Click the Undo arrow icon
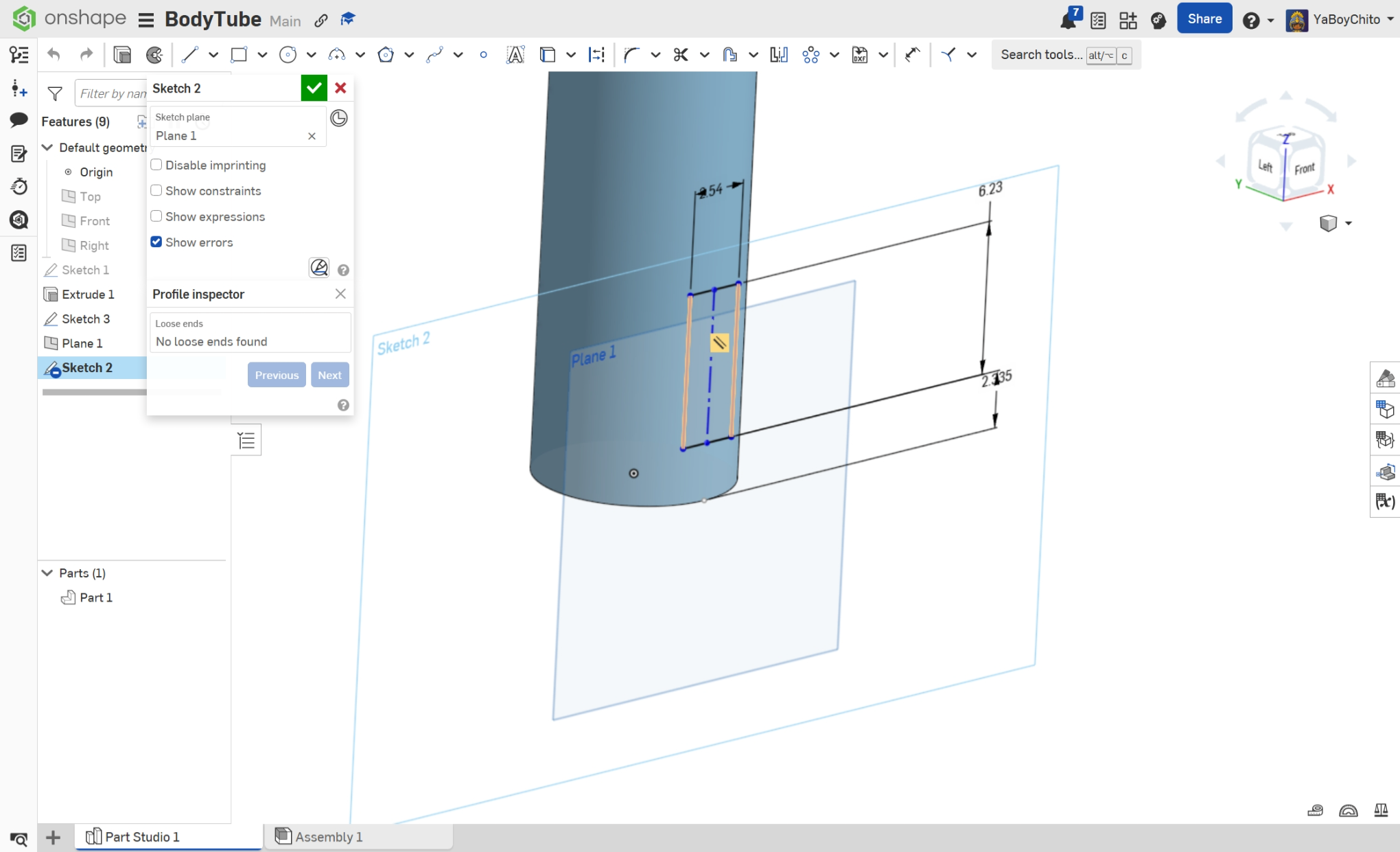 [54, 55]
